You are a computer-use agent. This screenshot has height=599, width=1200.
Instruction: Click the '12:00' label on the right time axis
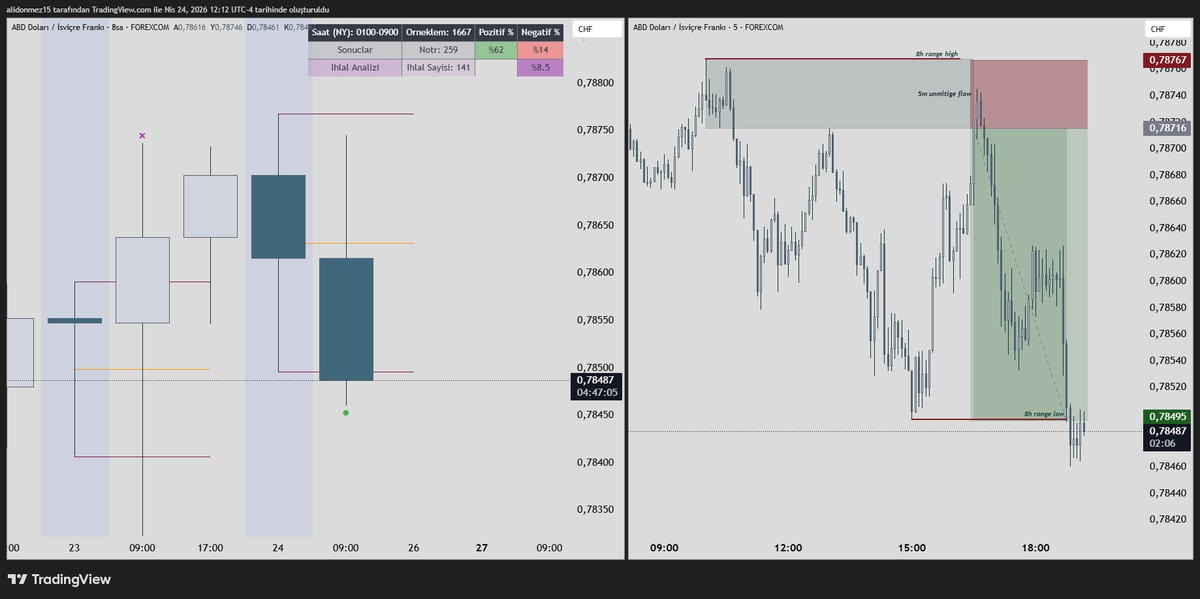(788, 548)
